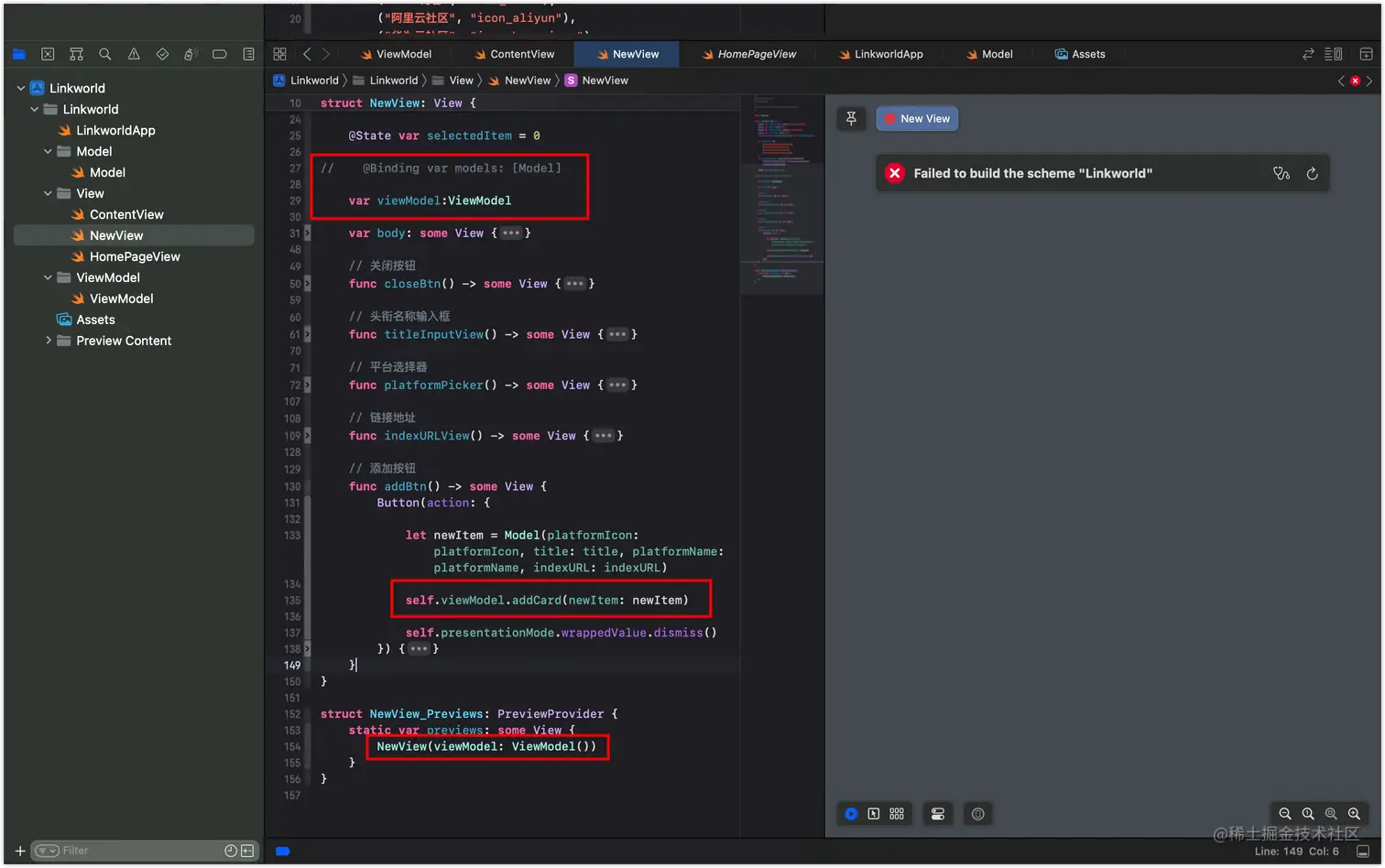Click Line 149 Col 6 status
The image size is (1385, 868).
click(1296, 852)
